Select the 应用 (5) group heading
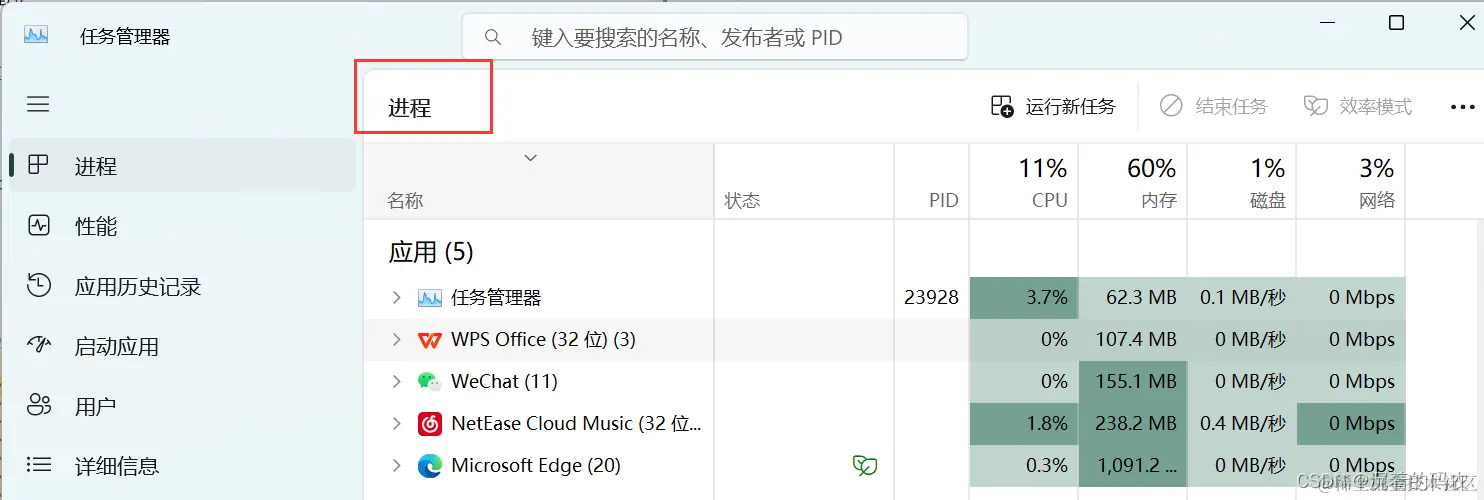Screen dimensions: 1484x500 click(430, 251)
